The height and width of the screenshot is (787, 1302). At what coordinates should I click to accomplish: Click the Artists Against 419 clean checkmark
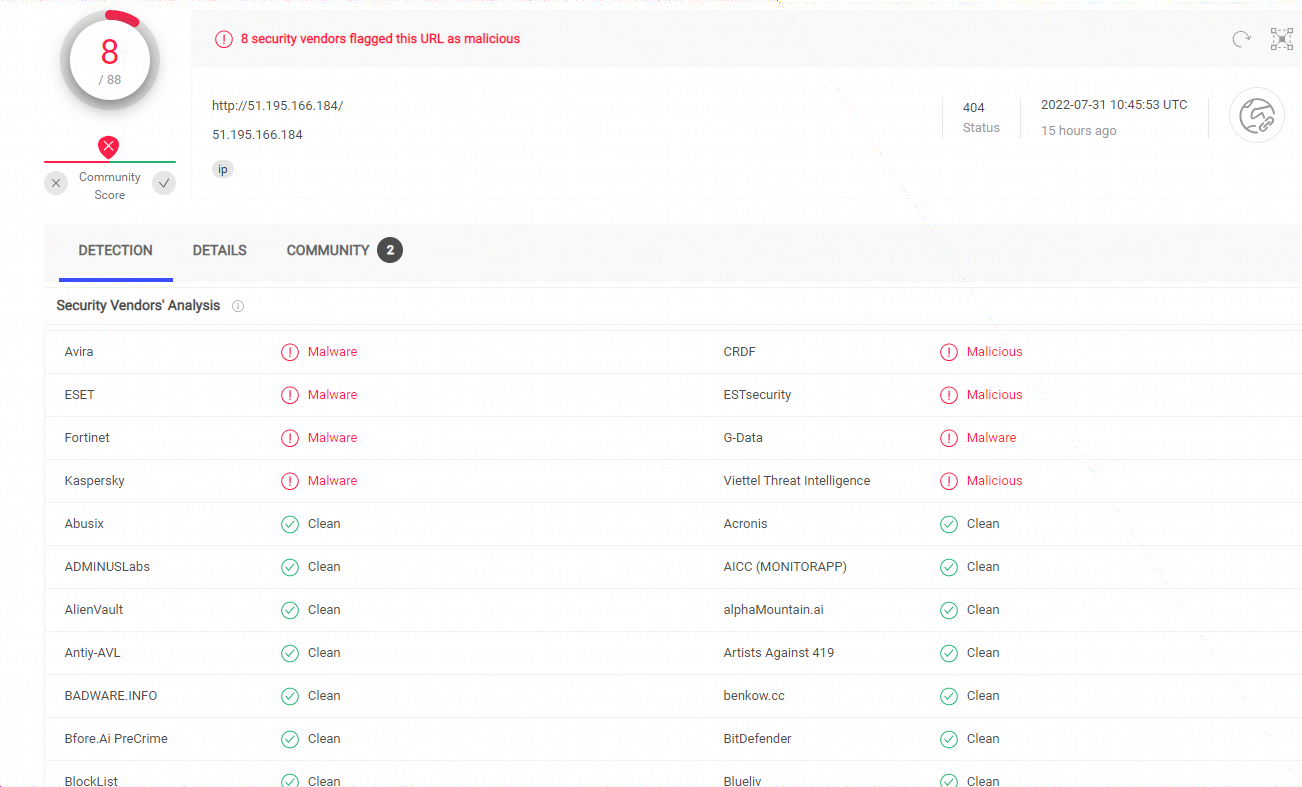[x=949, y=653]
